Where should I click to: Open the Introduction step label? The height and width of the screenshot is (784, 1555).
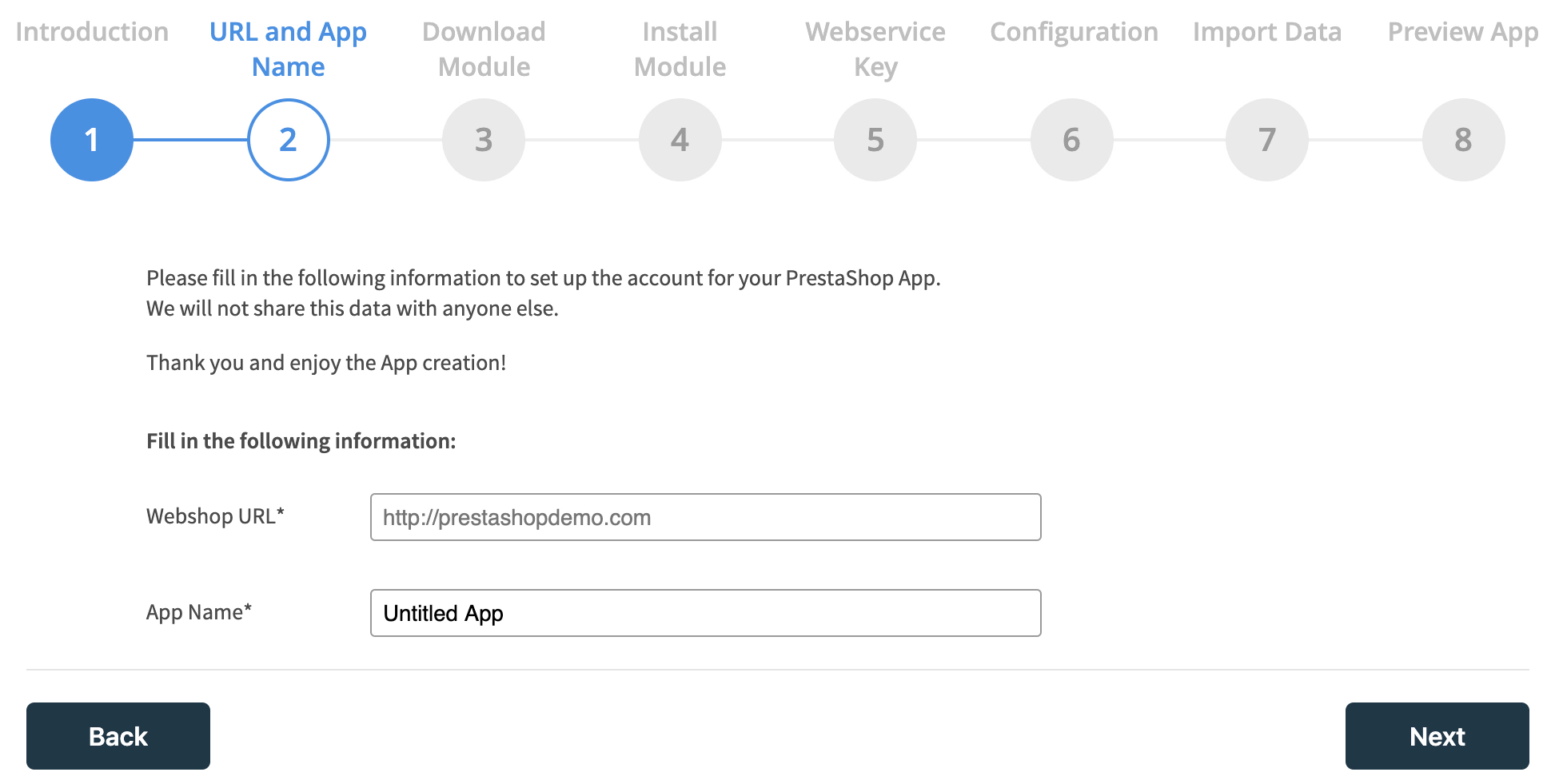tap(92, 32)
